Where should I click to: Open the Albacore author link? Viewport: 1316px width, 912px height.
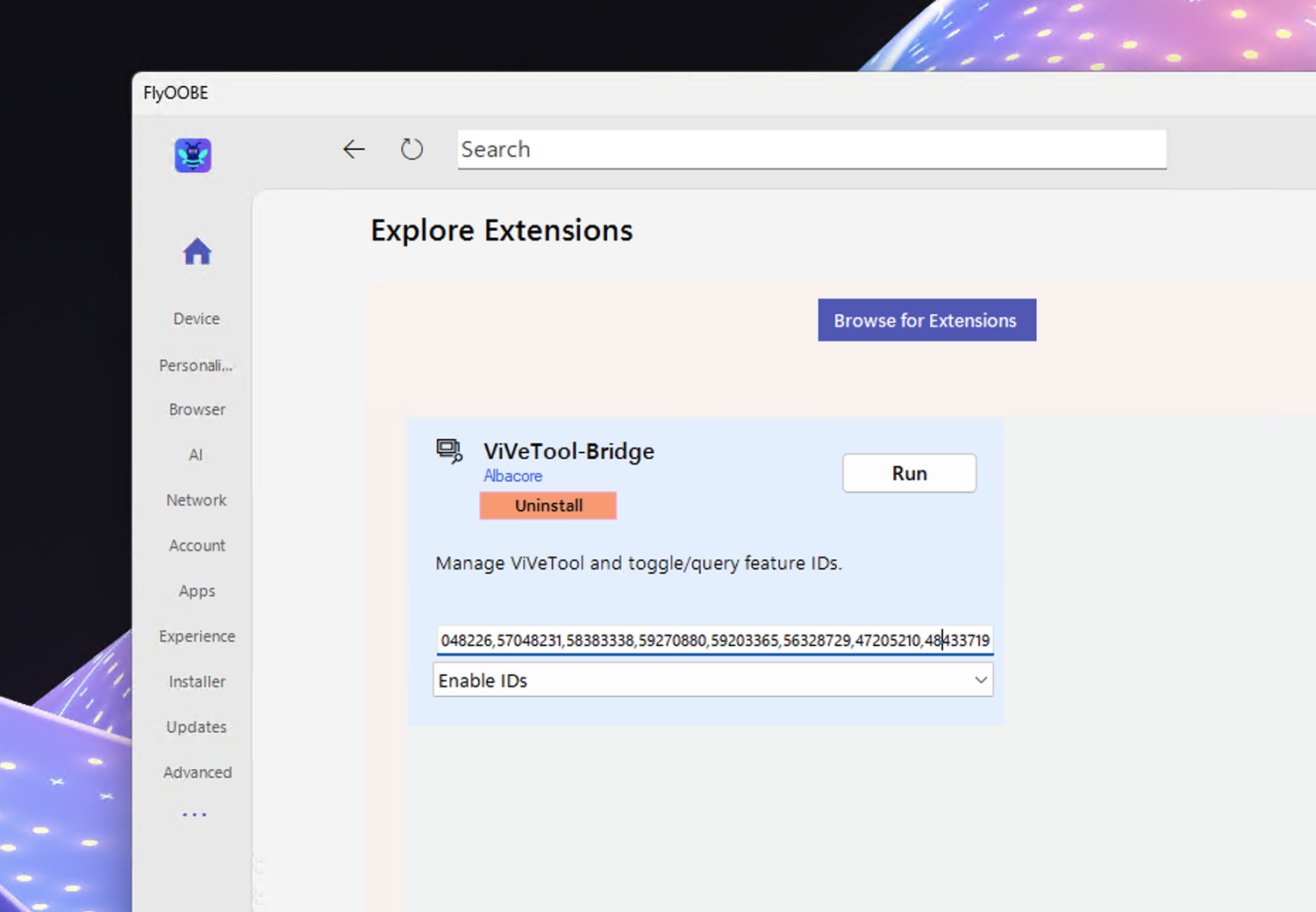pos(513,476)
